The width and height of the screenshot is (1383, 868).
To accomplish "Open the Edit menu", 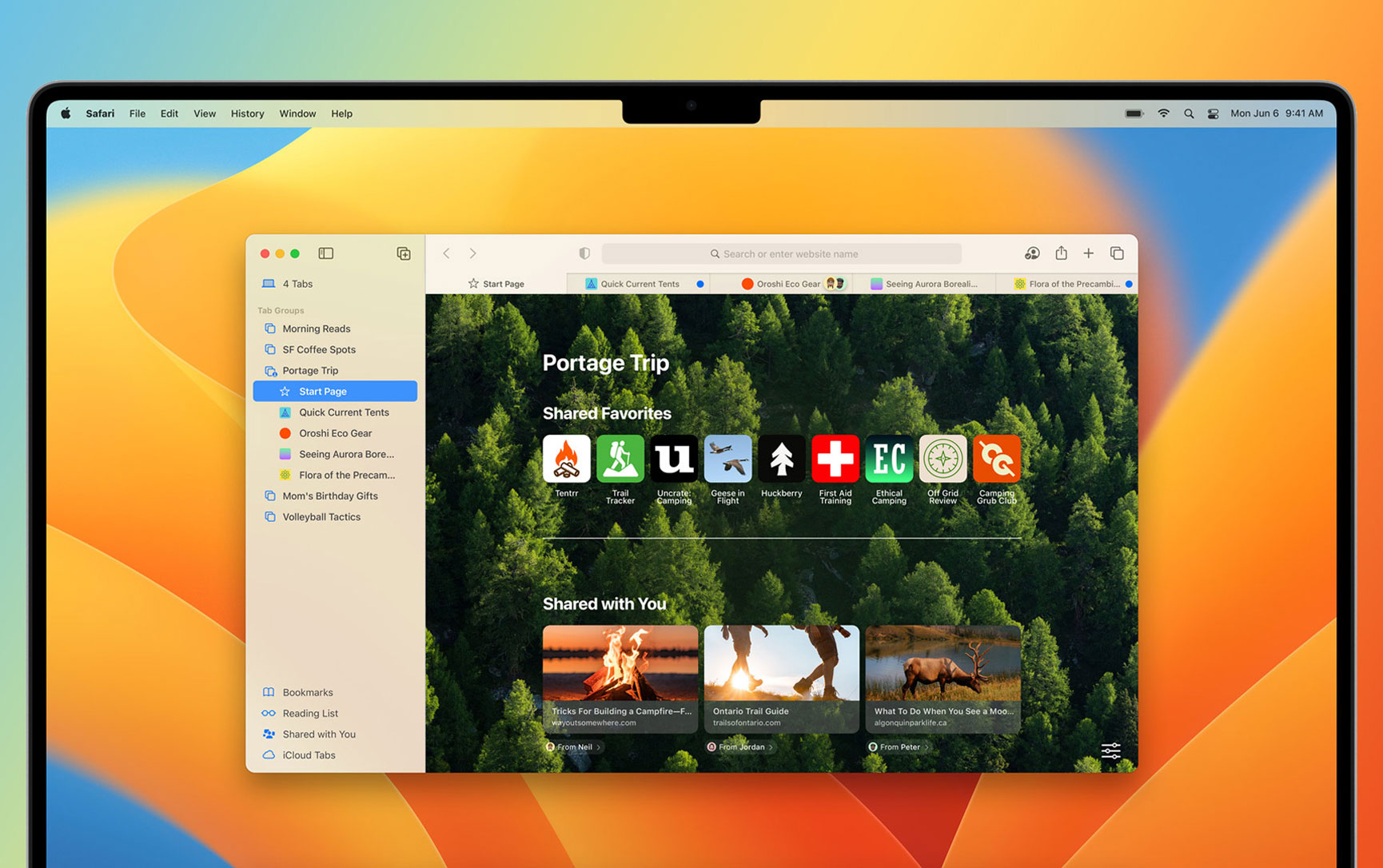I will click(169, 113).
